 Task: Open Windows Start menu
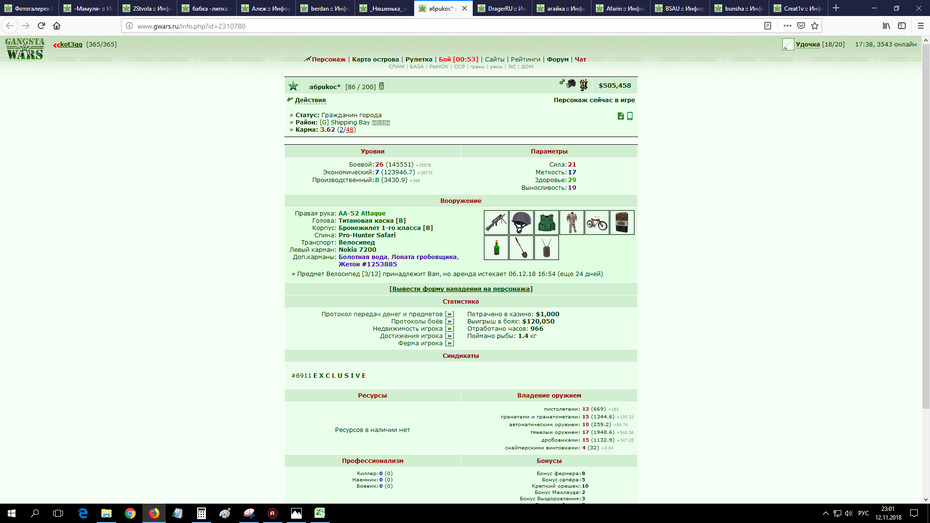(11, 514)
